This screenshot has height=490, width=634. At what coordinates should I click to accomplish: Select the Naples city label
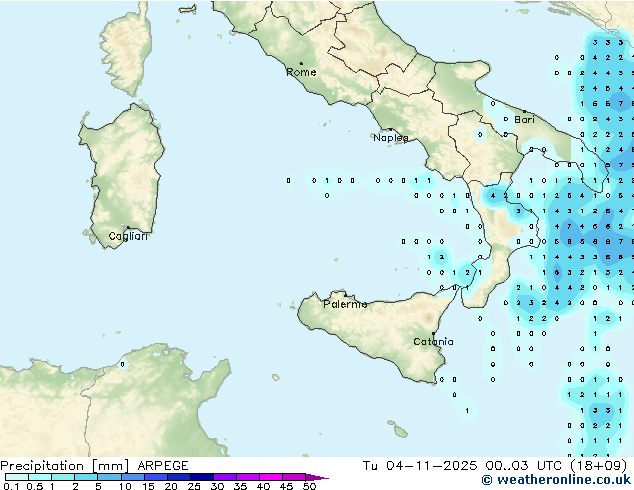(391, 138)
